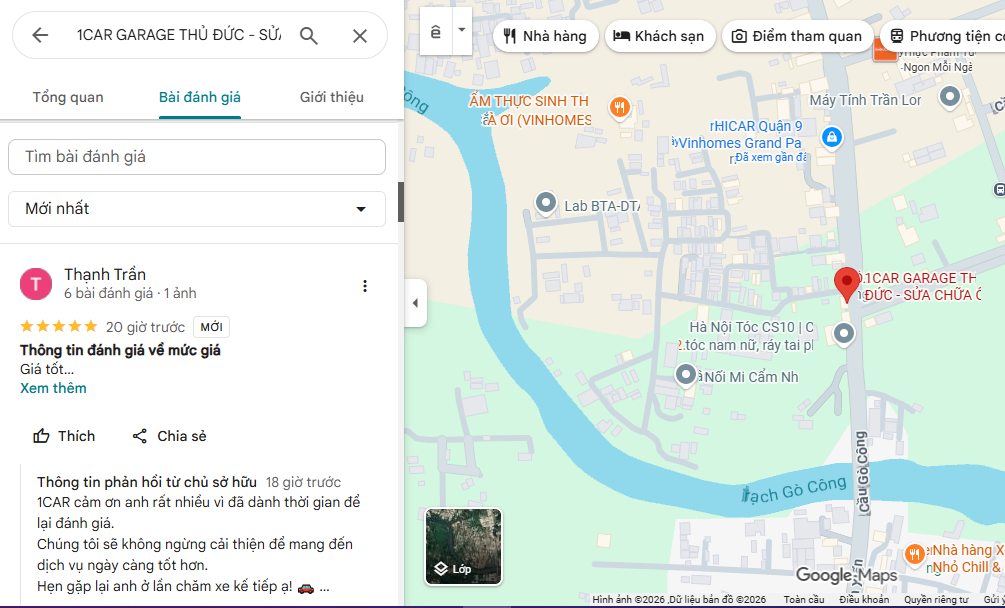Filter map by Nhà hàng

click(545, 36)
